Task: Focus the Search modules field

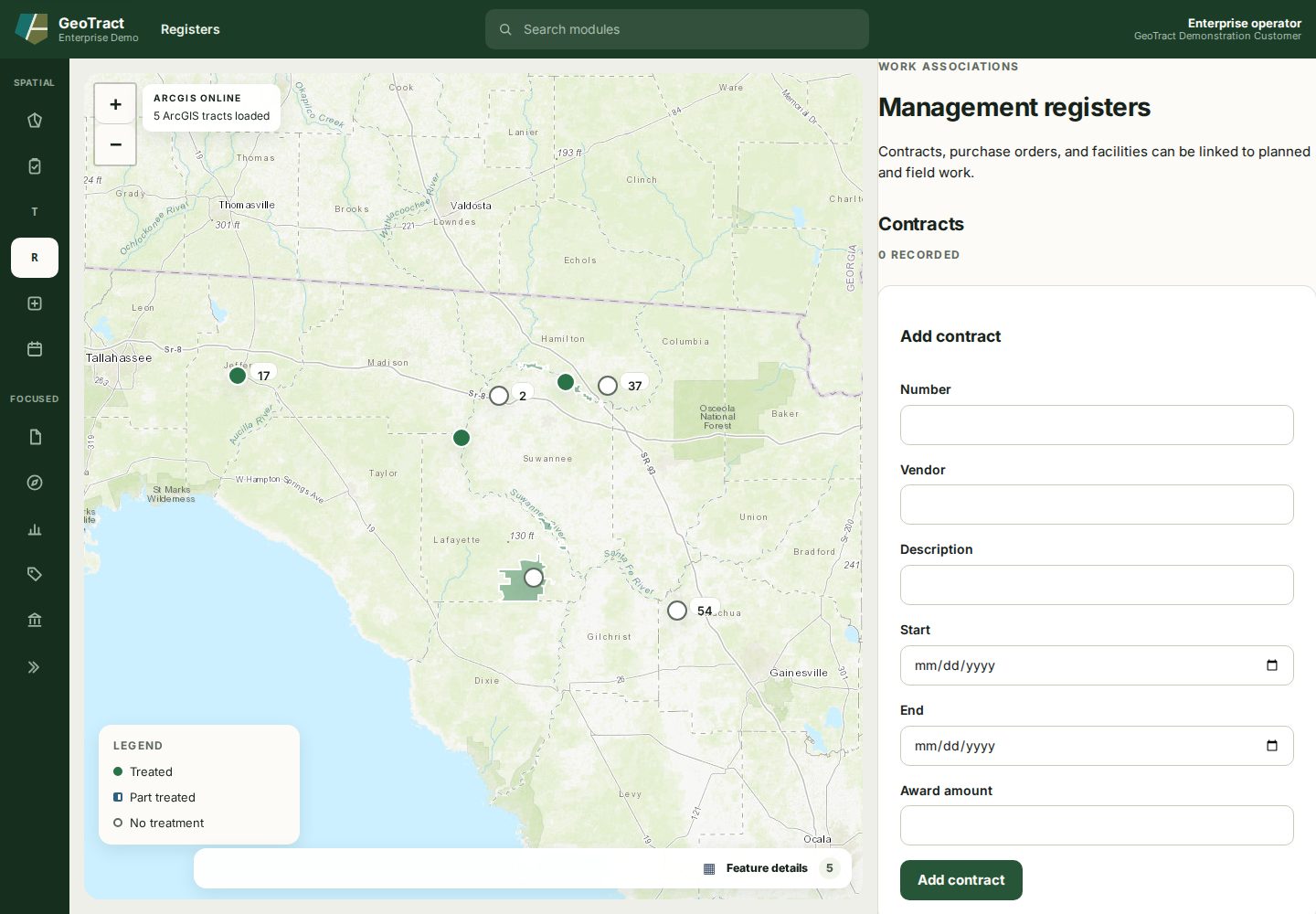Action: pos(677,29)
